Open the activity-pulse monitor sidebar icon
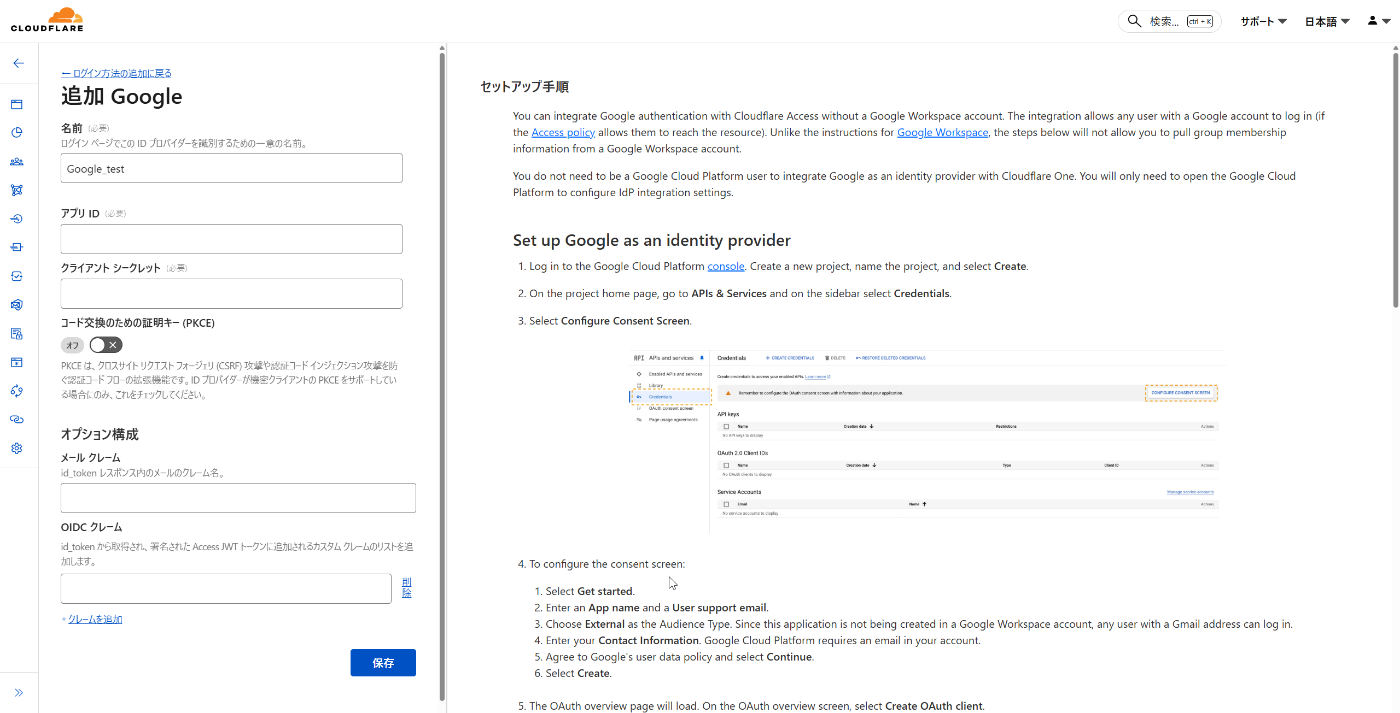 [17, 276]
